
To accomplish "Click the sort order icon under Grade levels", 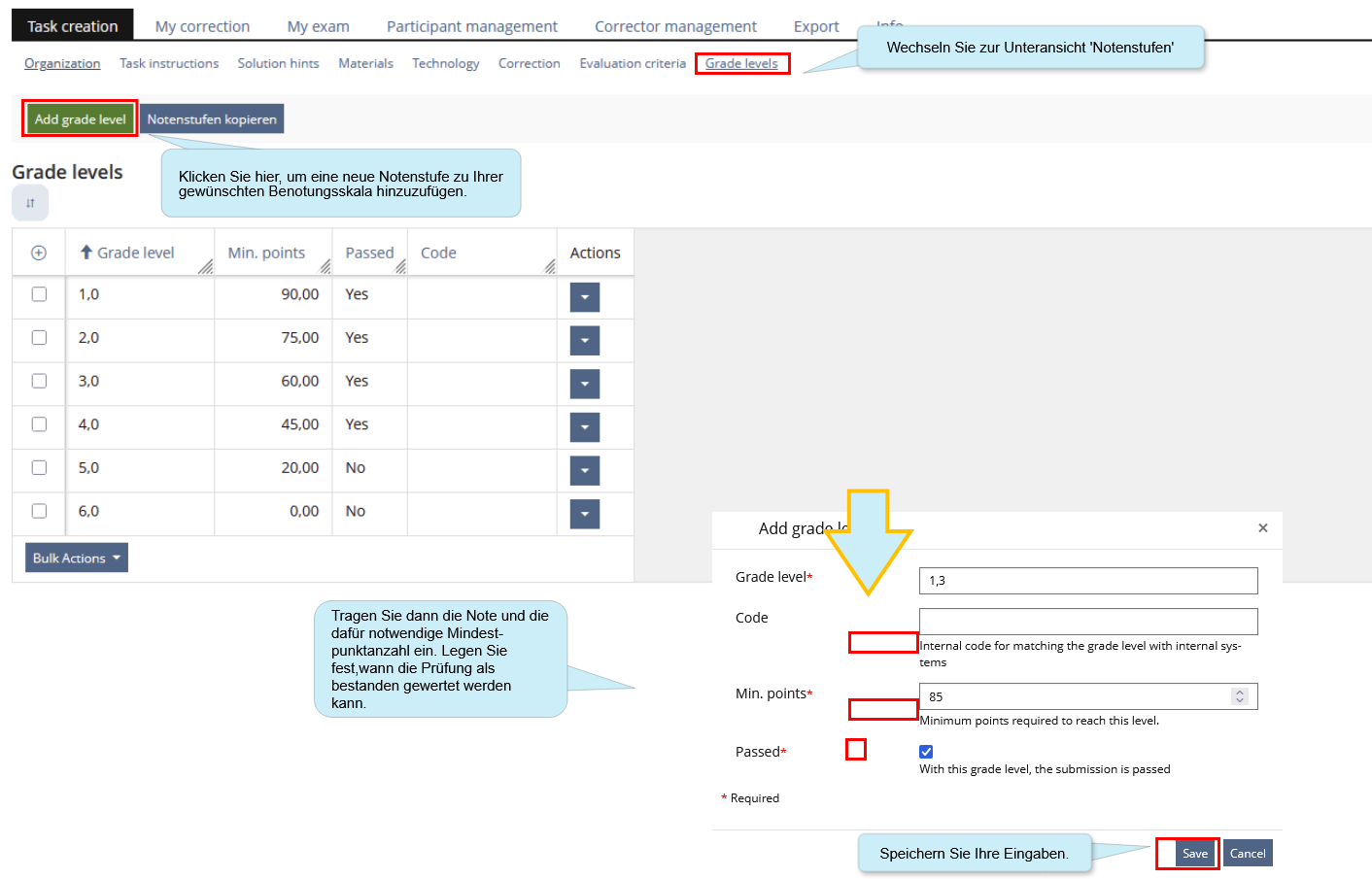I will 30,203.
